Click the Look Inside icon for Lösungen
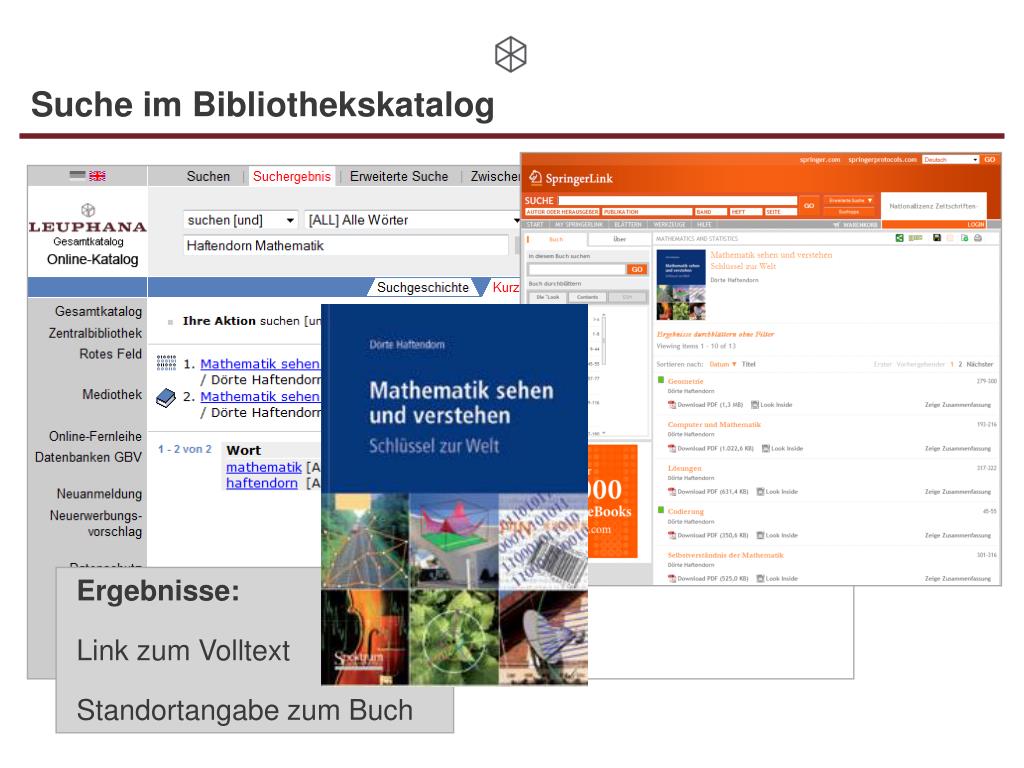1024x768 pixels. (x=760, y=492)
